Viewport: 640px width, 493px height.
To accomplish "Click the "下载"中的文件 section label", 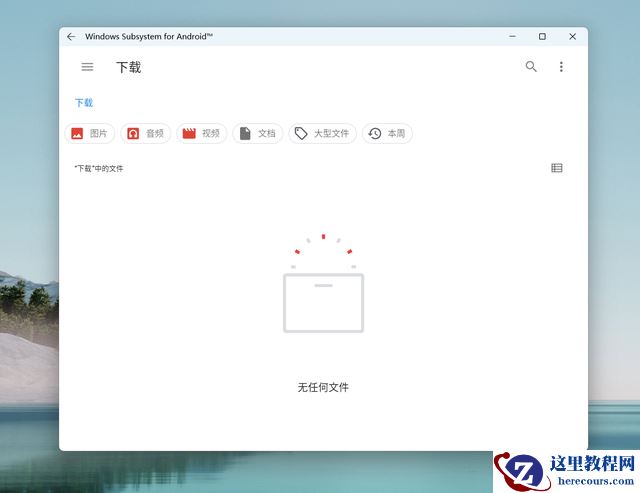I will (x=99, y=169).
